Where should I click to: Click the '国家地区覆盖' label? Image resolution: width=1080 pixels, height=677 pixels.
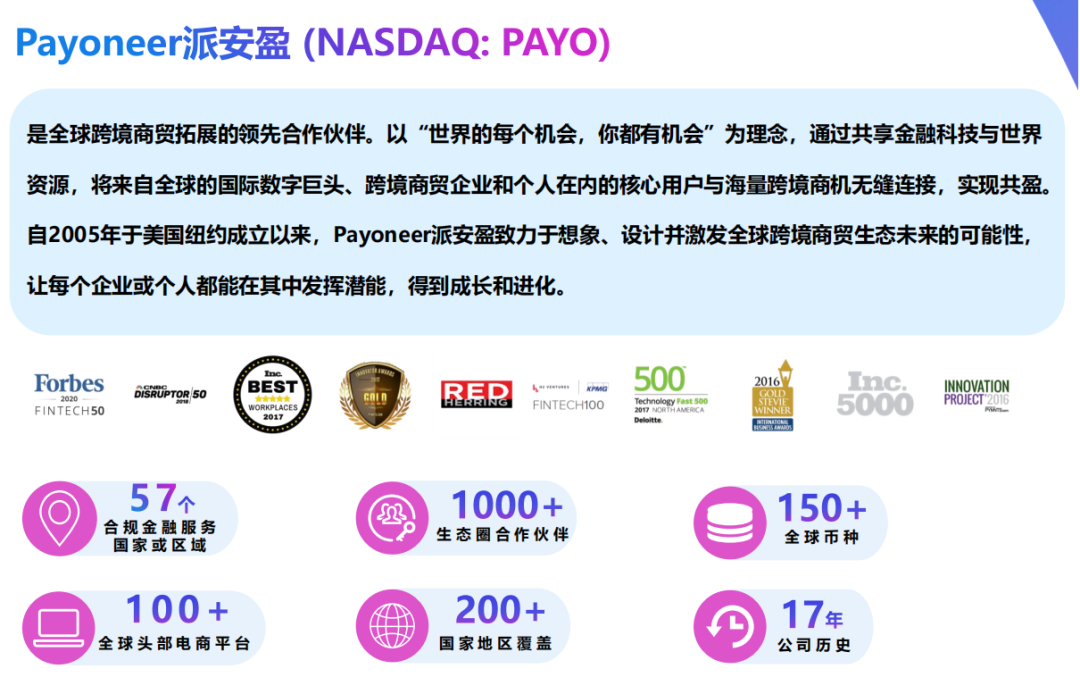(496, 643)
